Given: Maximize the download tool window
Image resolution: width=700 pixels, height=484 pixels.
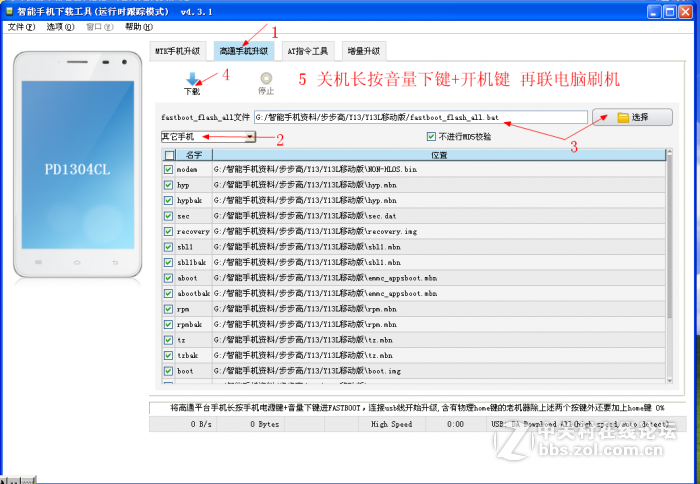Looking at the screenshot, I should [x=670, y=12].
